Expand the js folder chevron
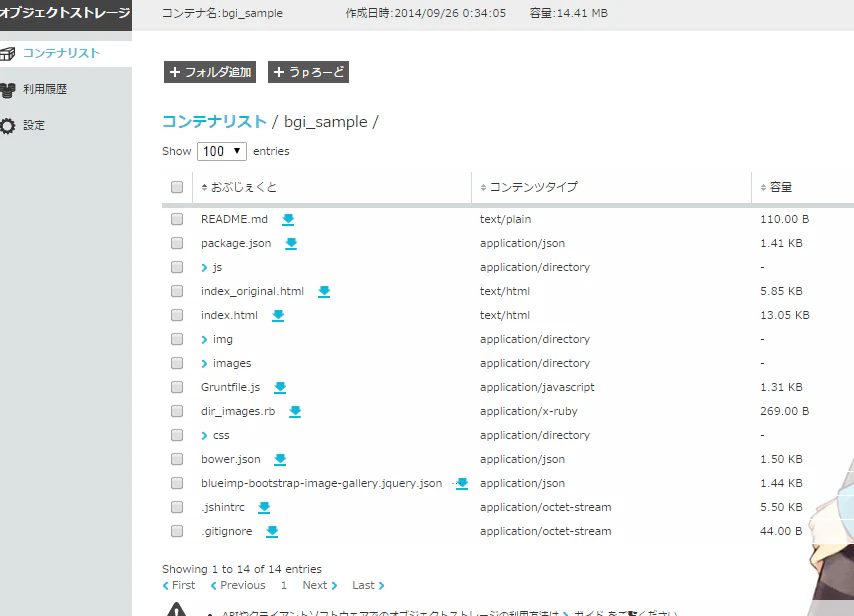This screenshot has width=854, height=616. pyautogui.click(x=204, y=267)
